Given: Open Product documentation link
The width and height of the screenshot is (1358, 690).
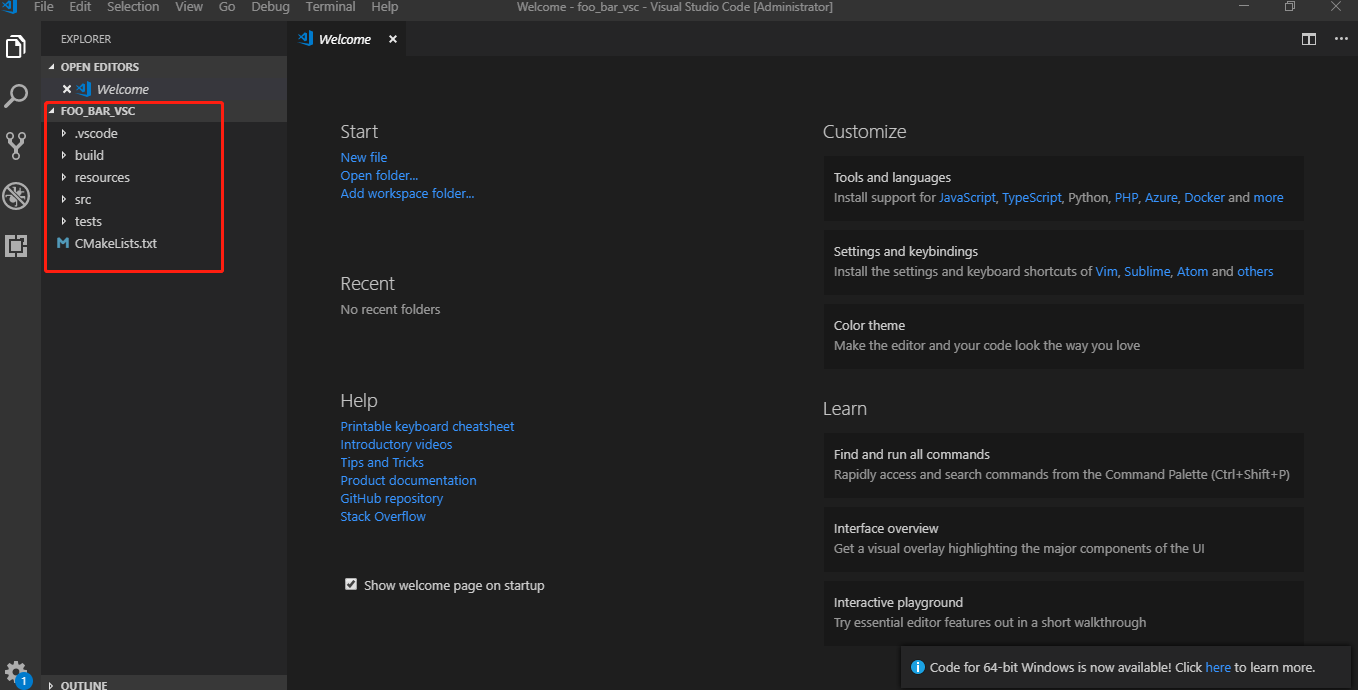Looking at the screenshot, I should tap(408, 480).
